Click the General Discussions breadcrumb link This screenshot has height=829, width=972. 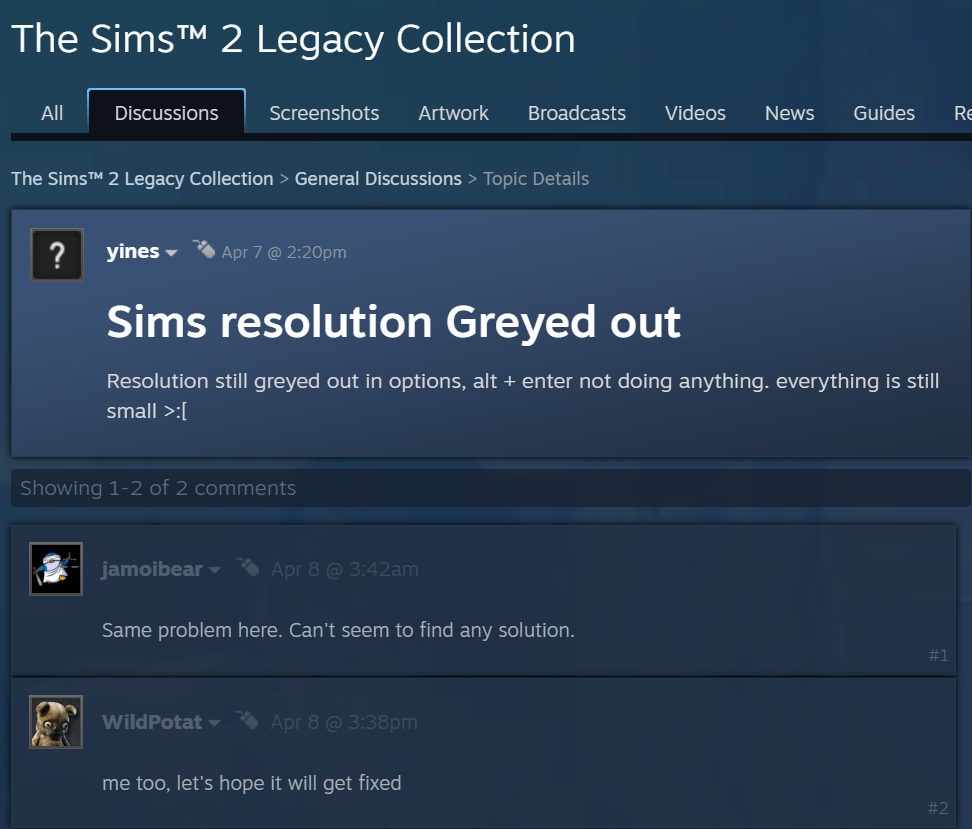point(378,179)
